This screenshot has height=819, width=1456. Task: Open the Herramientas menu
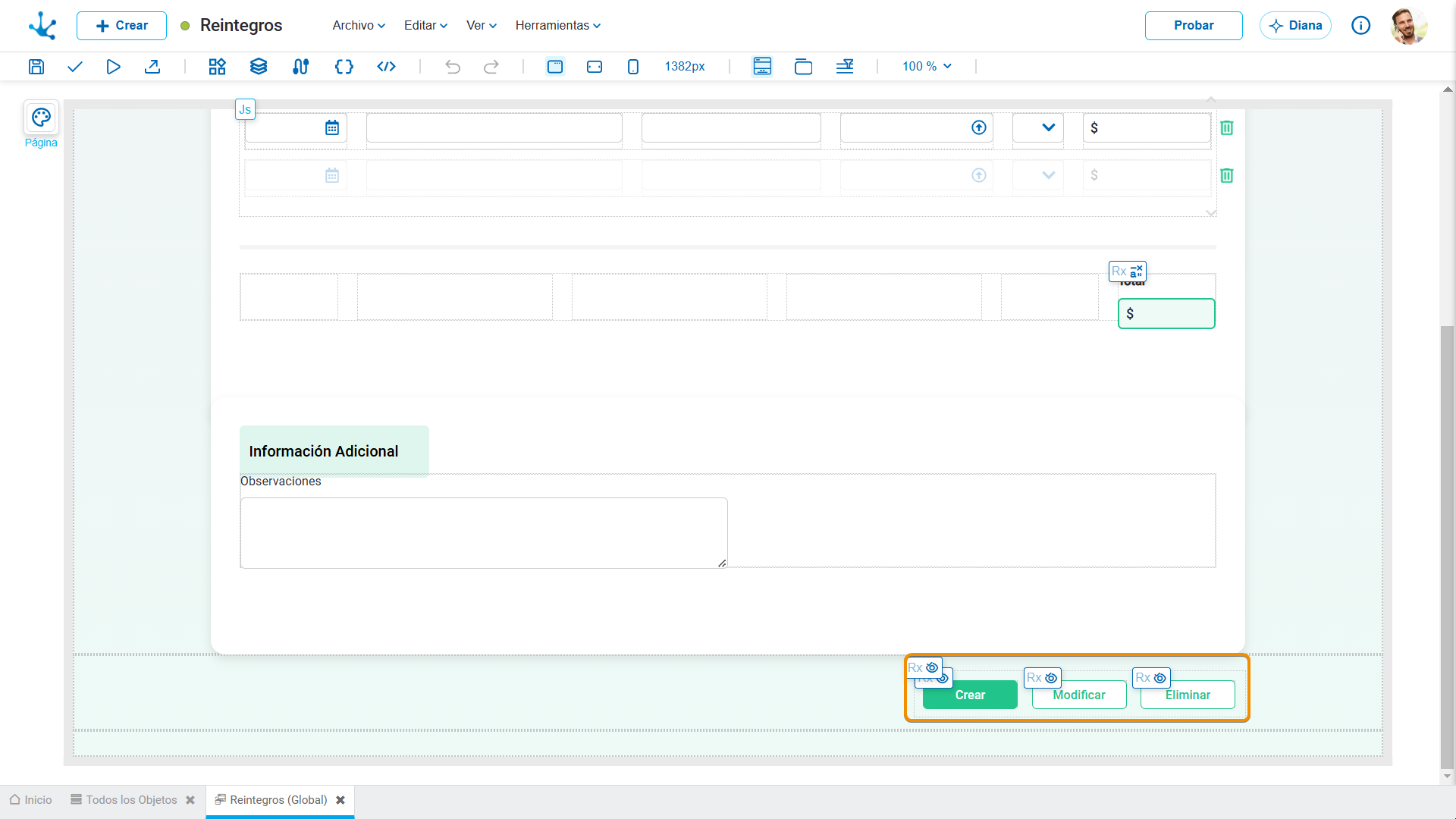[x=558, y=26]
